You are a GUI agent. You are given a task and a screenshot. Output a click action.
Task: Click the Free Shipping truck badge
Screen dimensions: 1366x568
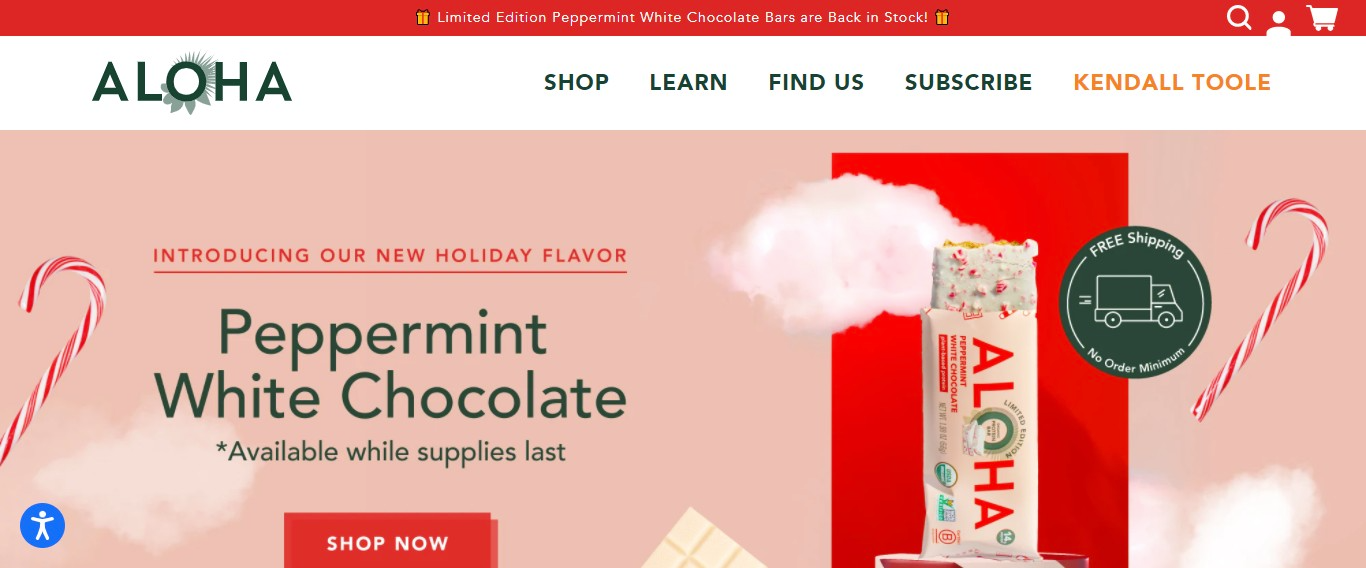click(1135, 302)
